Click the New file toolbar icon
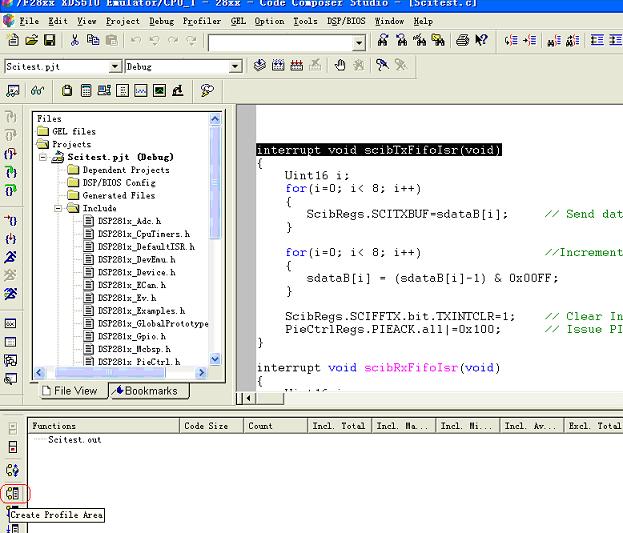The width and height of the screenshot is (623, 533). tap(13, 41)
